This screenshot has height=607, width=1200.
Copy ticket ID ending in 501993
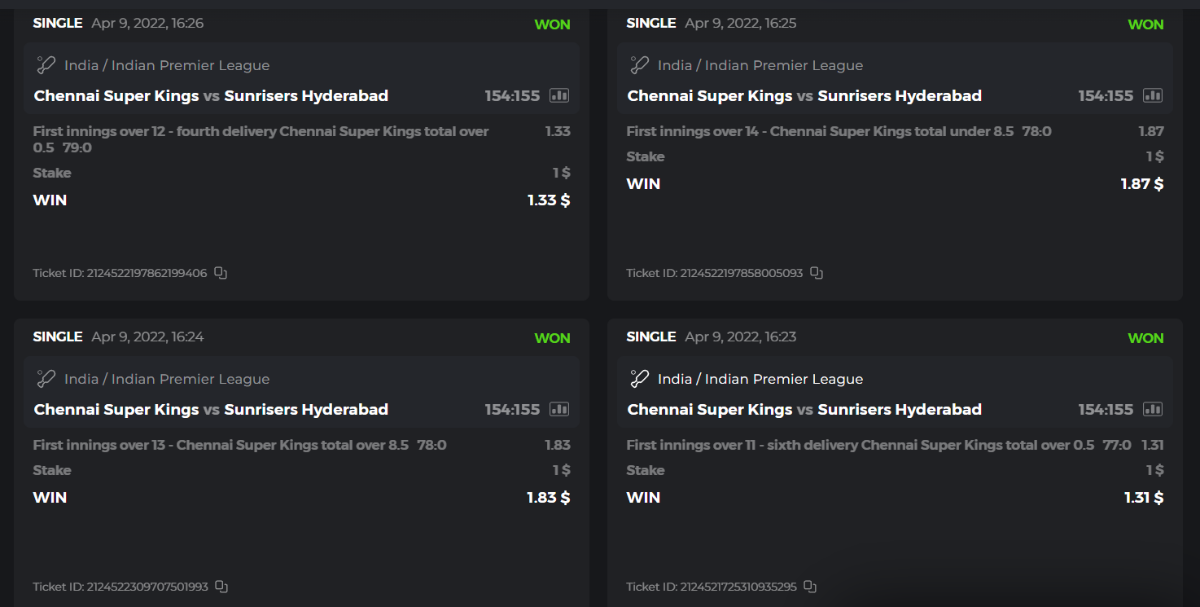tap(222, 587)
